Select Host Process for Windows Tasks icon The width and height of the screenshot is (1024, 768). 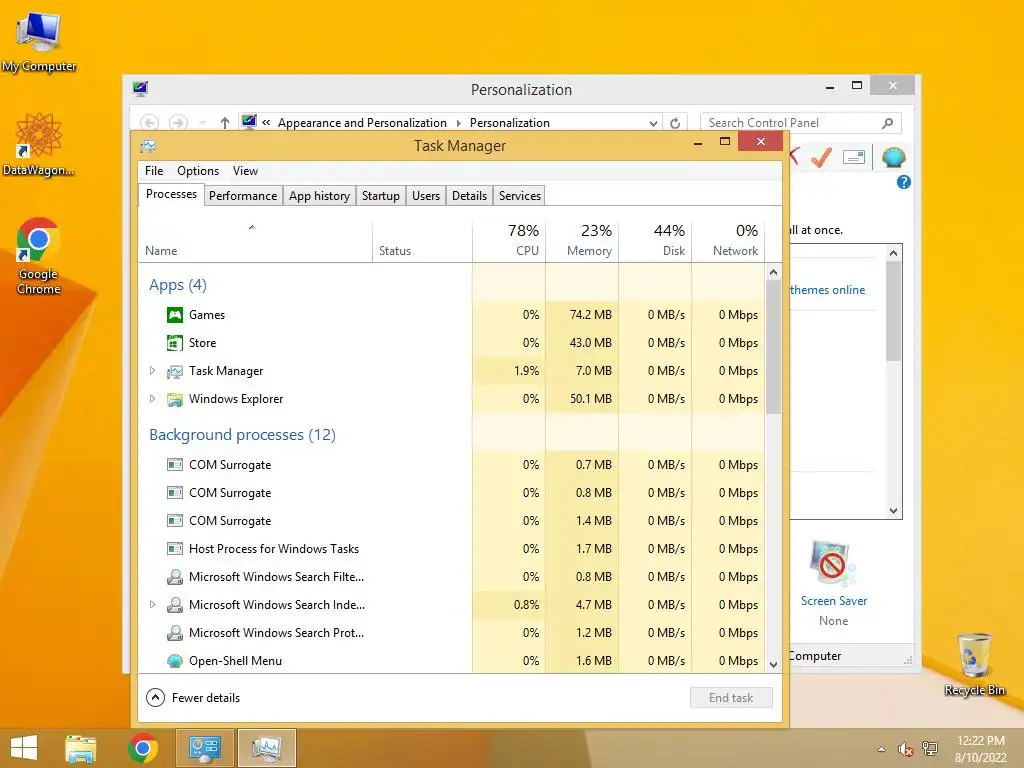pyautogui.click(x=174, y=549)
